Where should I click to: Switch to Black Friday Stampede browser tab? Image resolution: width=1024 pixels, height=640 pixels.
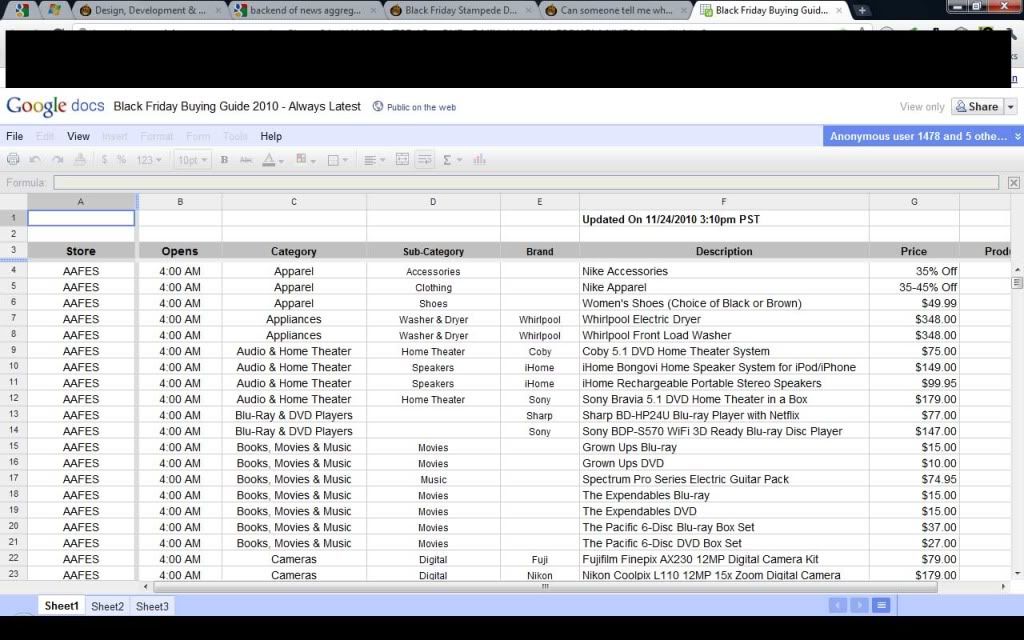pyautogui.click(x=459, y=10)
